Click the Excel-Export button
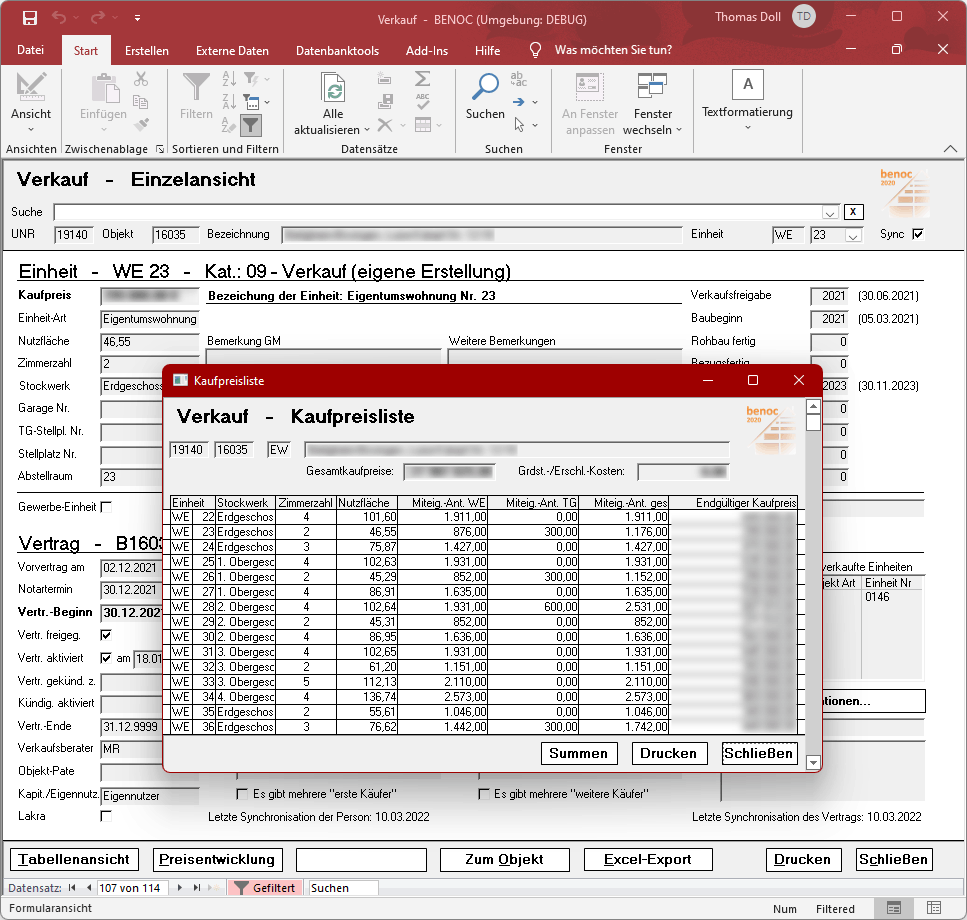The width and height of the screenshot is (967, 920). [648, 859]
